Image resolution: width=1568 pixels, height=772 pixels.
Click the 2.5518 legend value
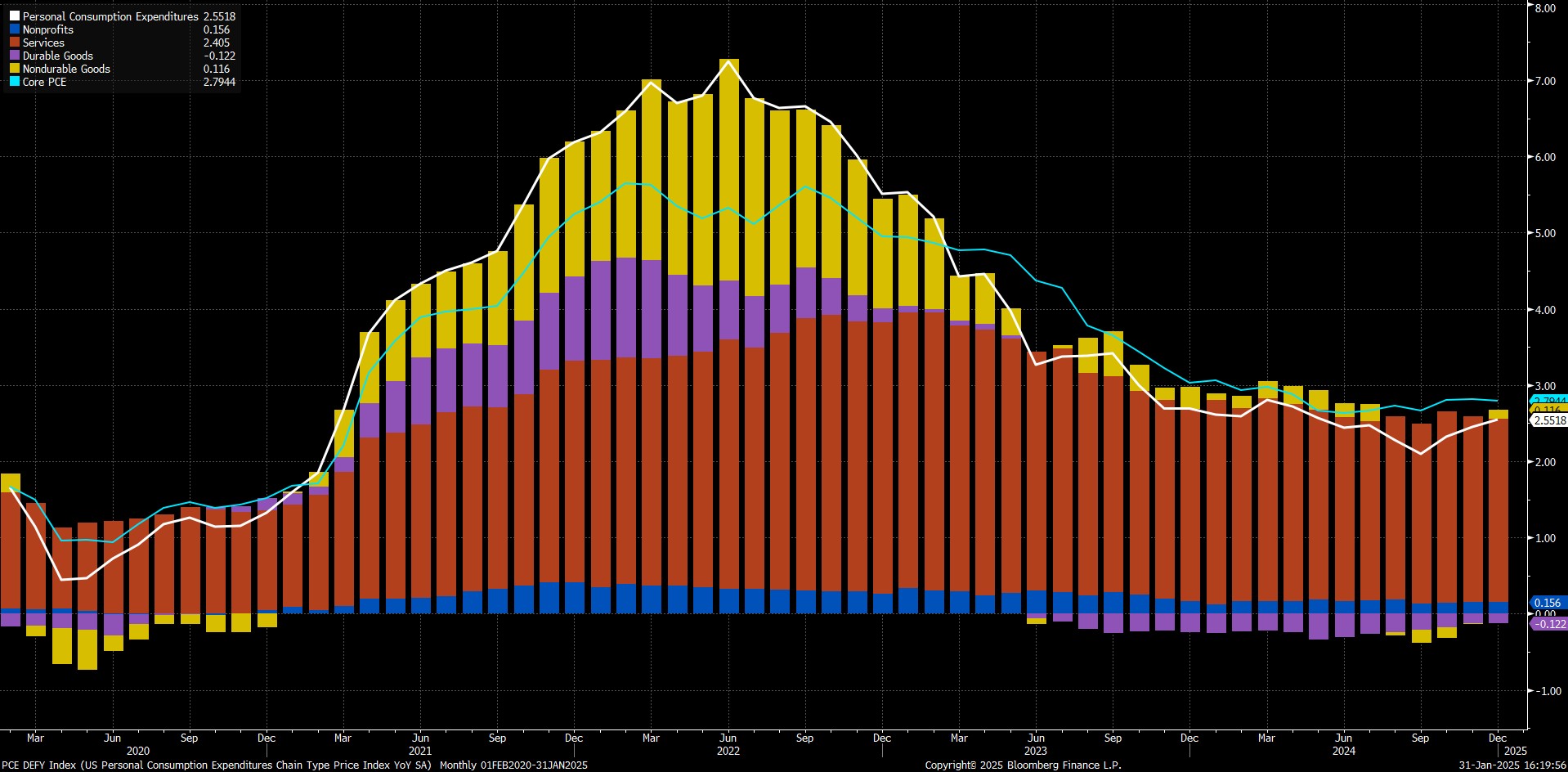click(219, 16)
